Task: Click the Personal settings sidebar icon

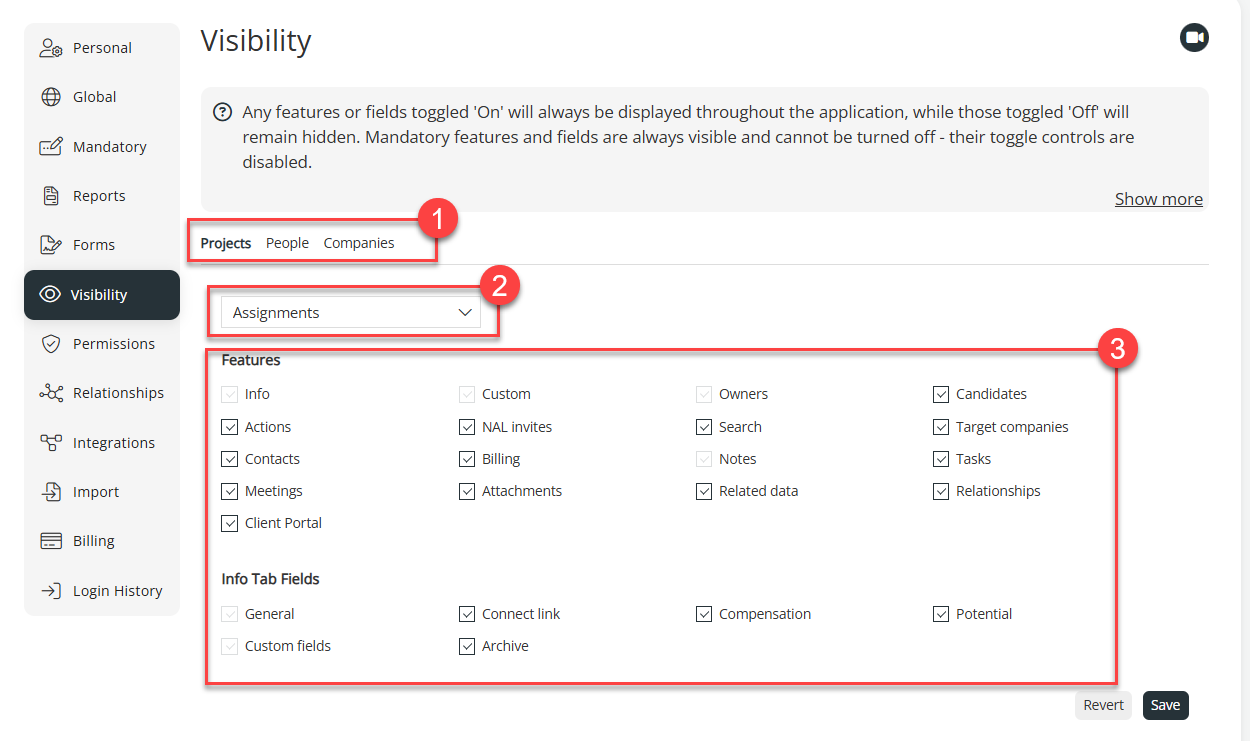Action: coord(51,48)
